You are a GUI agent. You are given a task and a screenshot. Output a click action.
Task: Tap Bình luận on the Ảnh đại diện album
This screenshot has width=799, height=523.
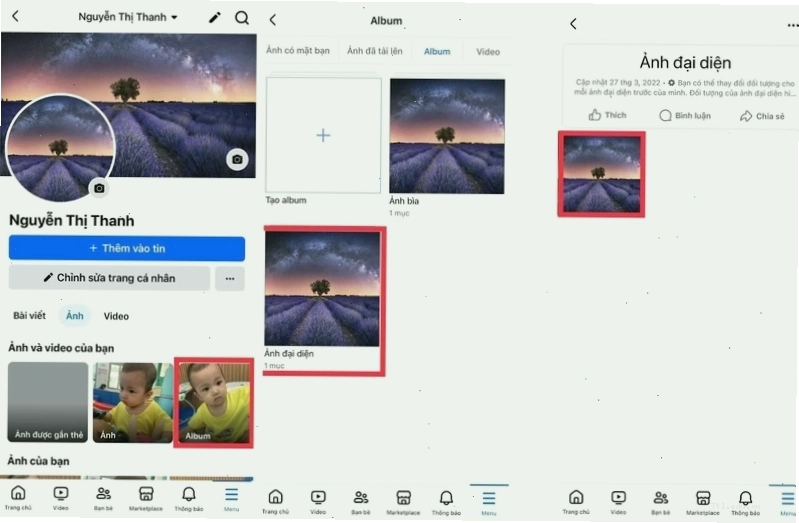click(x=685, y=116)
